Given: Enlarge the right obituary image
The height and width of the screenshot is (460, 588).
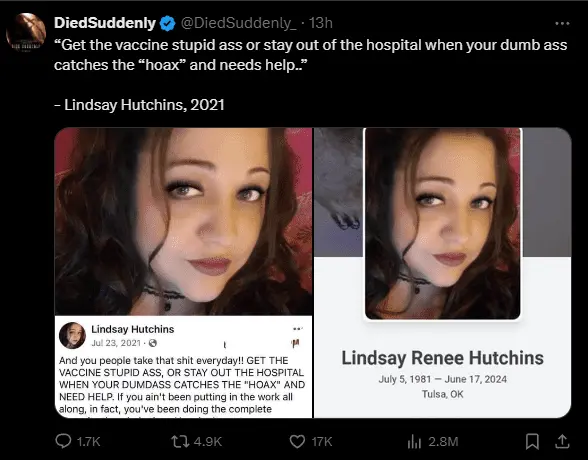Looking at the screenshot, I should click(442, 273).
